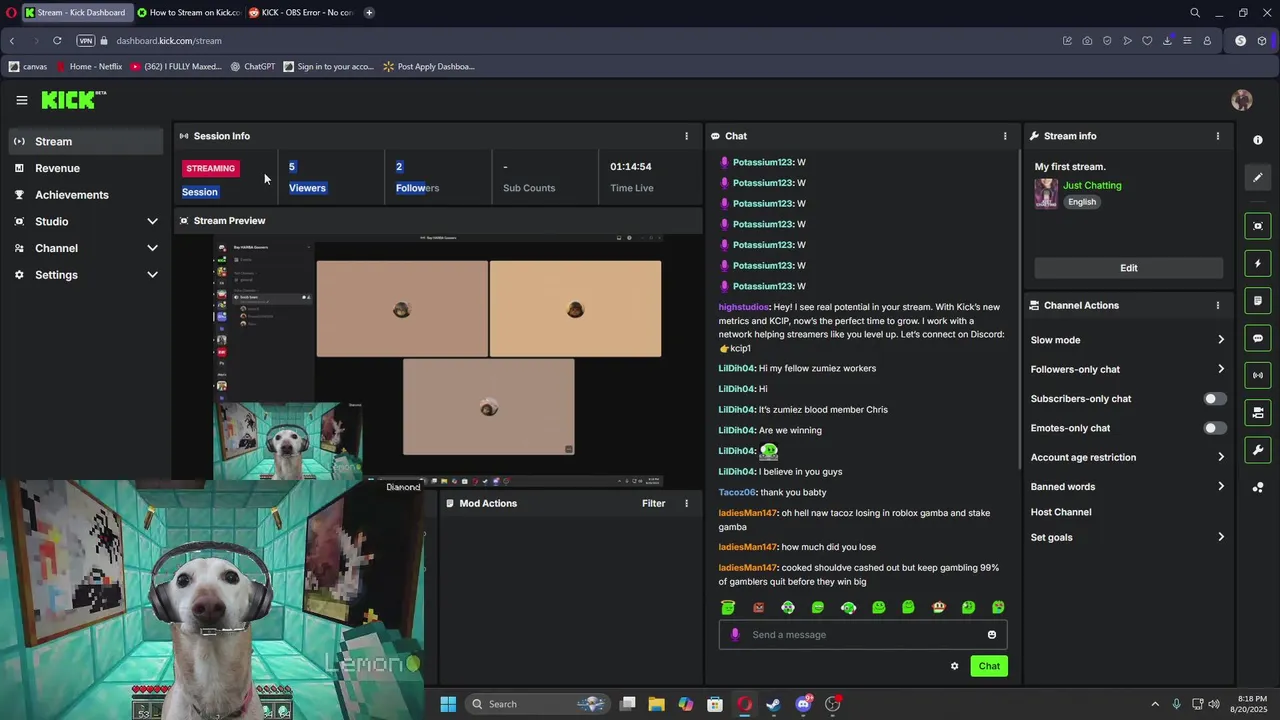1280x720 pixels.
Task: Open a new browser tab
Action: pyautogui.click(x=369, y=13)
